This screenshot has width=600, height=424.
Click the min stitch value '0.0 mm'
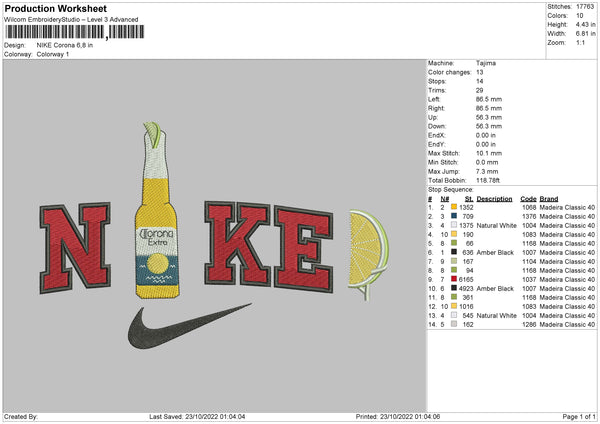click(487, 162)
